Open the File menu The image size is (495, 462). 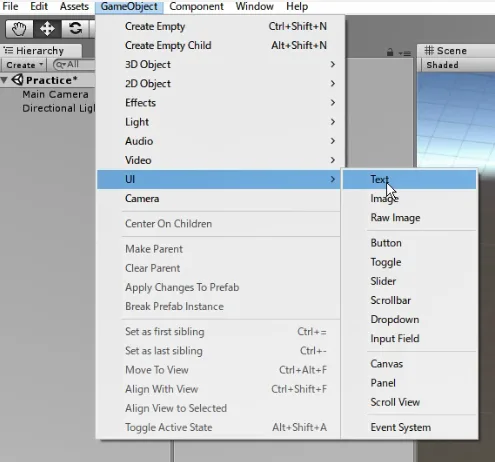10,6
